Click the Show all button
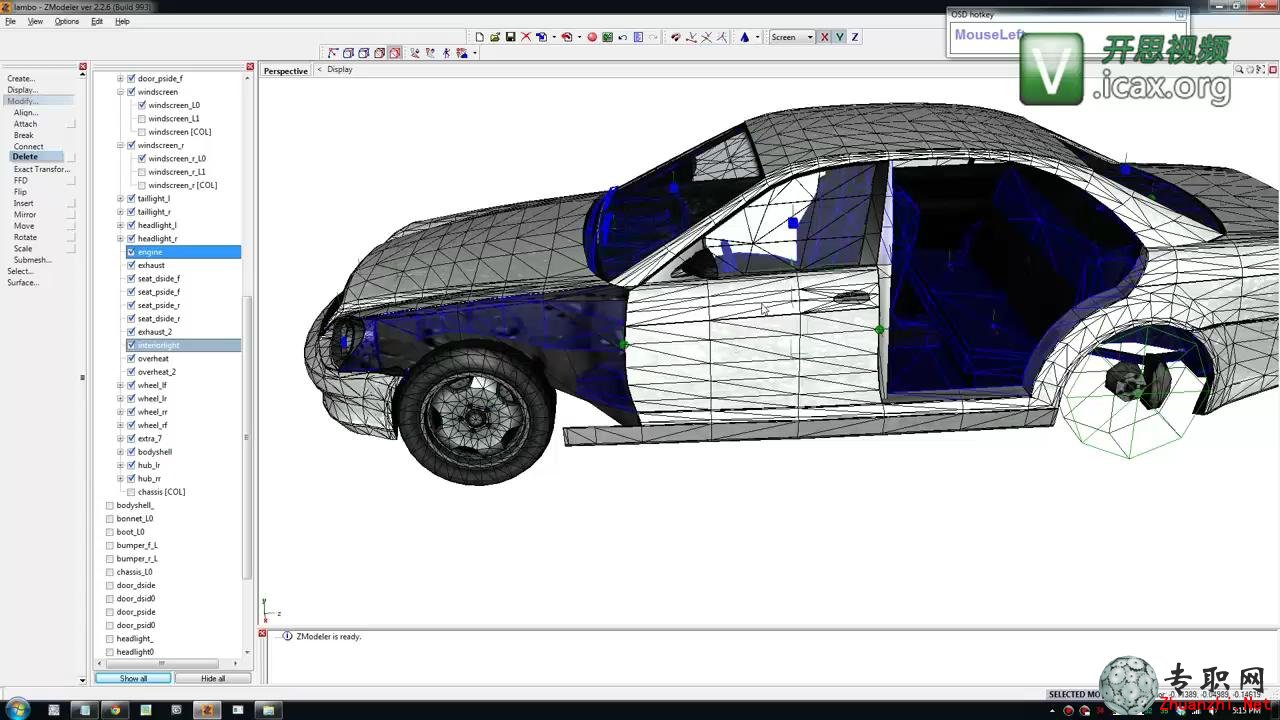Screen dimensions: 1280x720 (133, 678)
